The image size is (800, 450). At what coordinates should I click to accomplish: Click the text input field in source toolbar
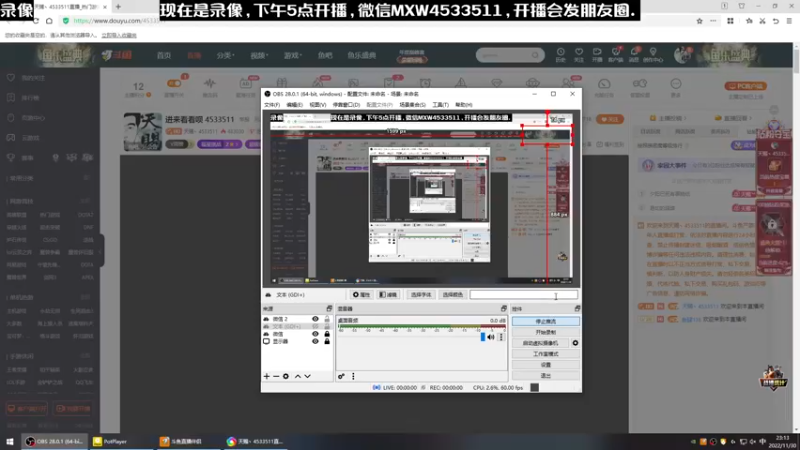(523, 295)
